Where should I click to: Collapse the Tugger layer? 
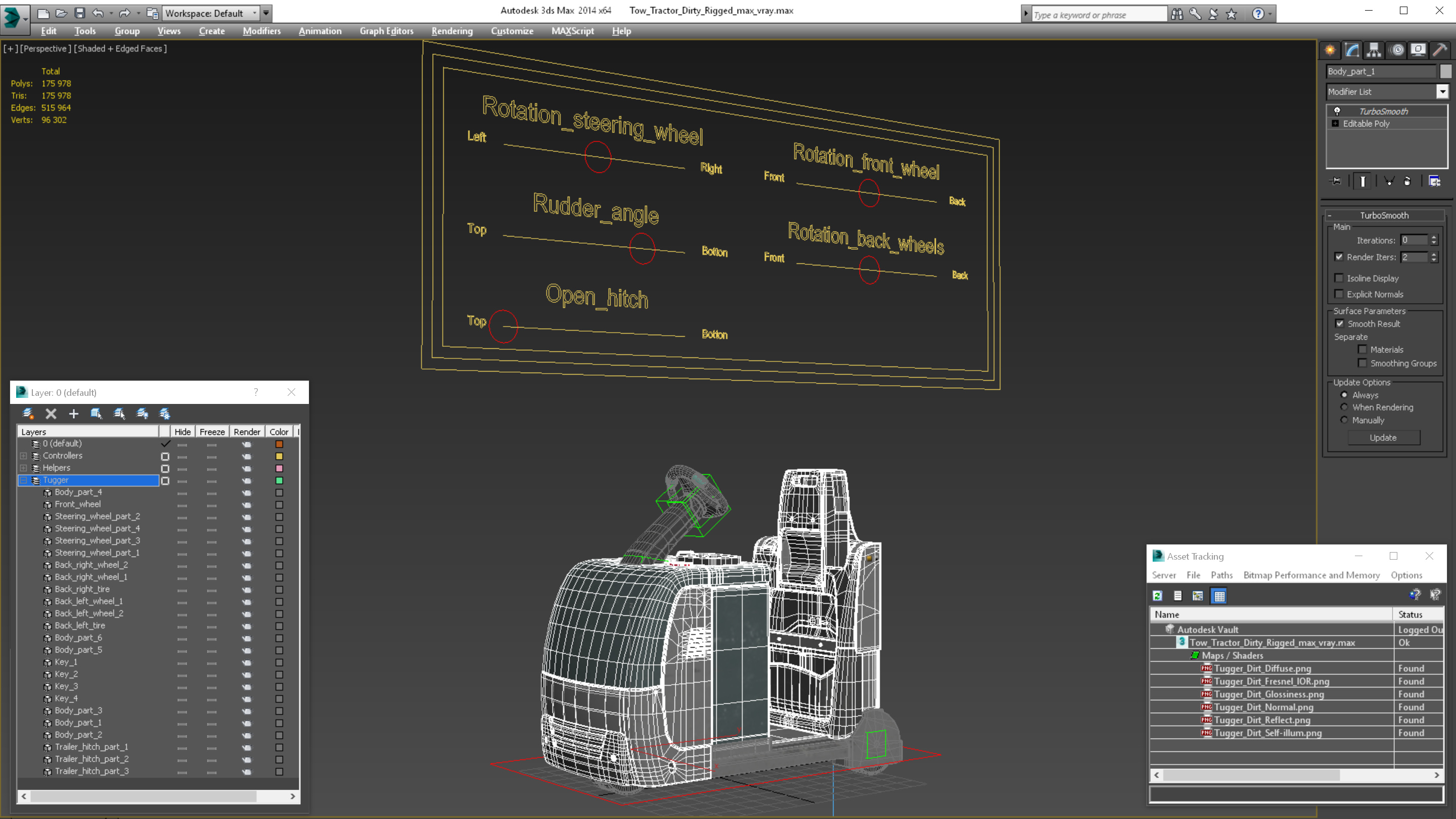coord(23,480)
